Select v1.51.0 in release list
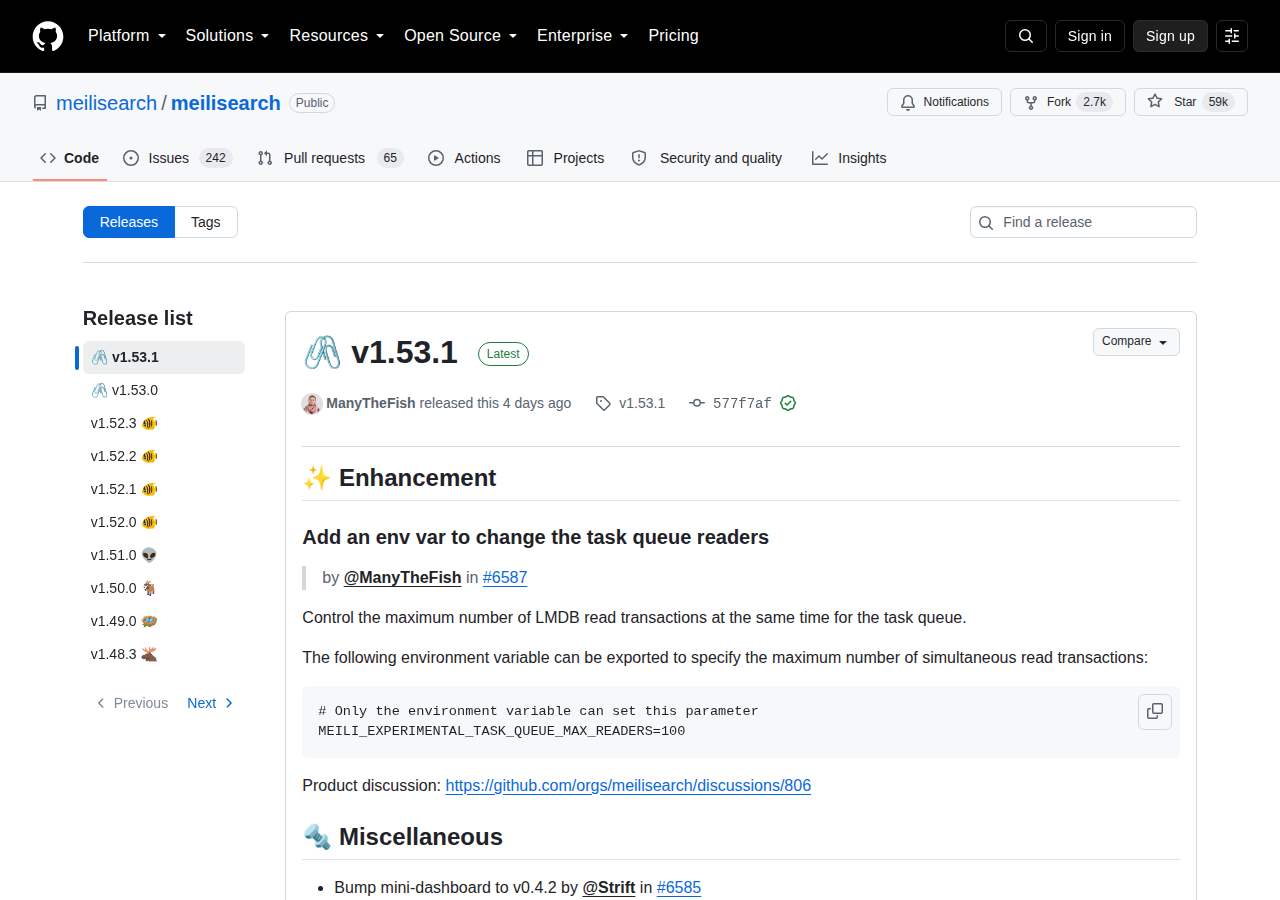The width and height of the screenshot is (1280, 900). (x=164, y=555)
